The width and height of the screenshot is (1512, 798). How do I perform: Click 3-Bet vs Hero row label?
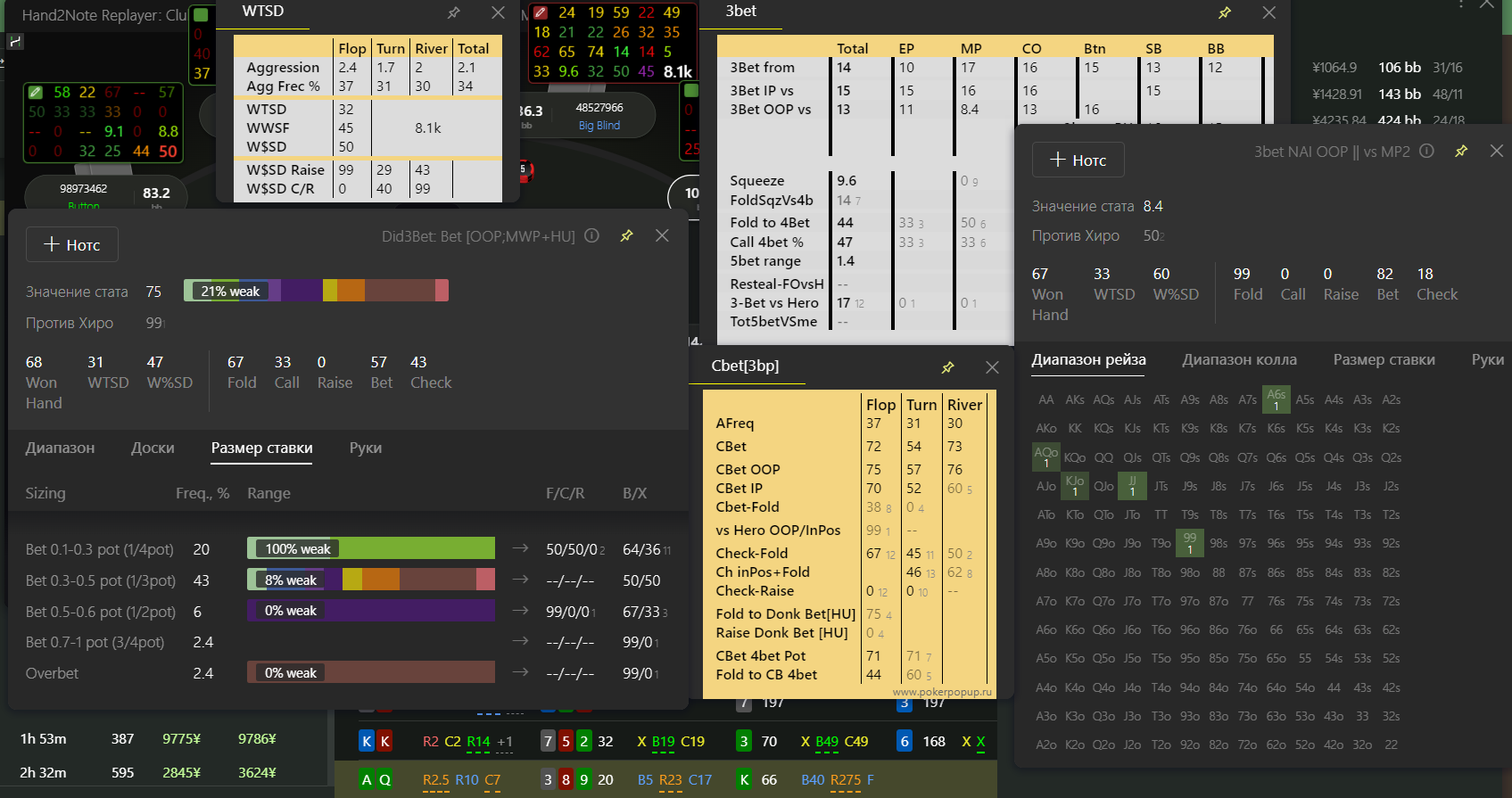click(x=774, y=302)
